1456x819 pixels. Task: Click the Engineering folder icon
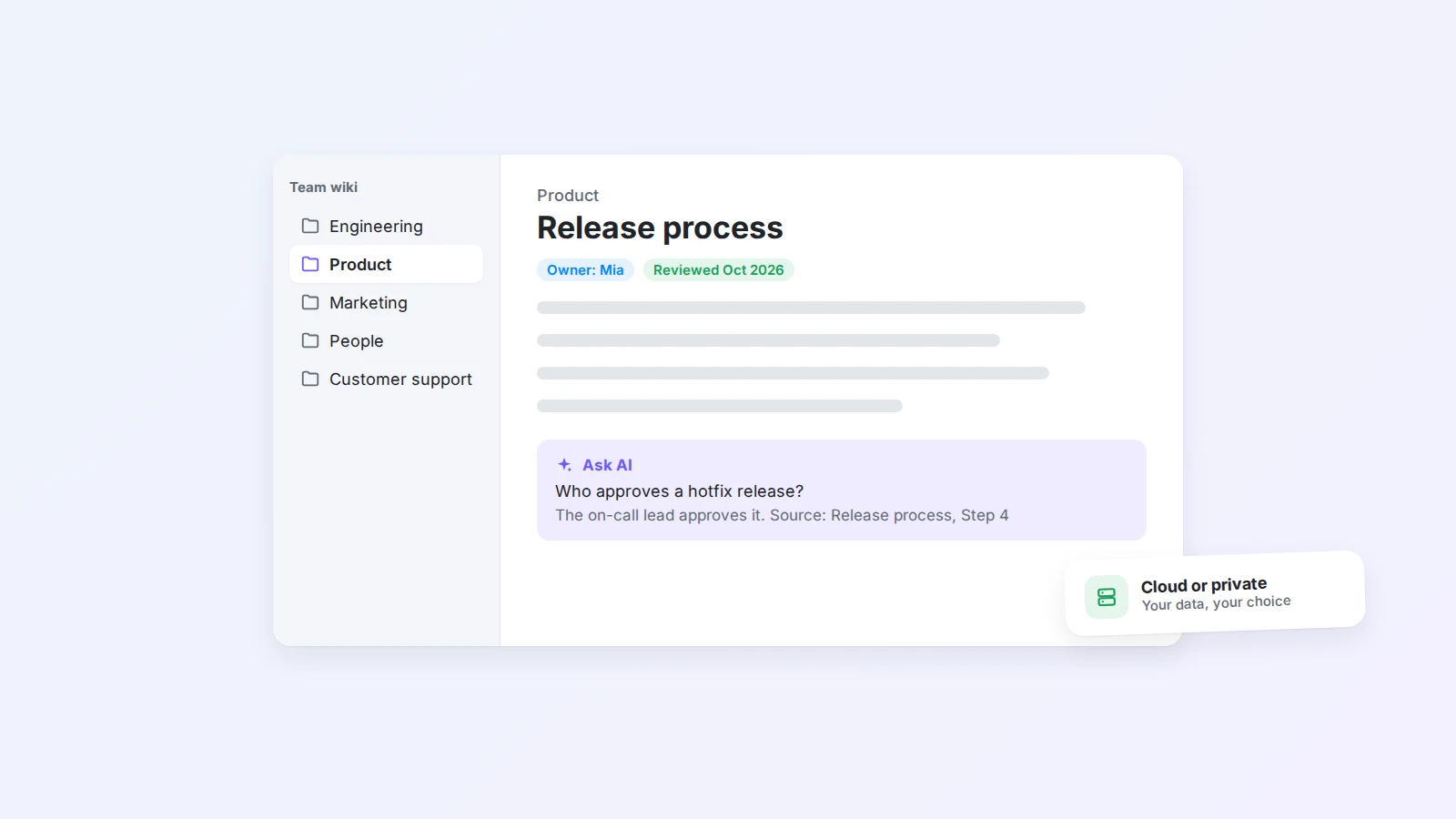[310, 226]
